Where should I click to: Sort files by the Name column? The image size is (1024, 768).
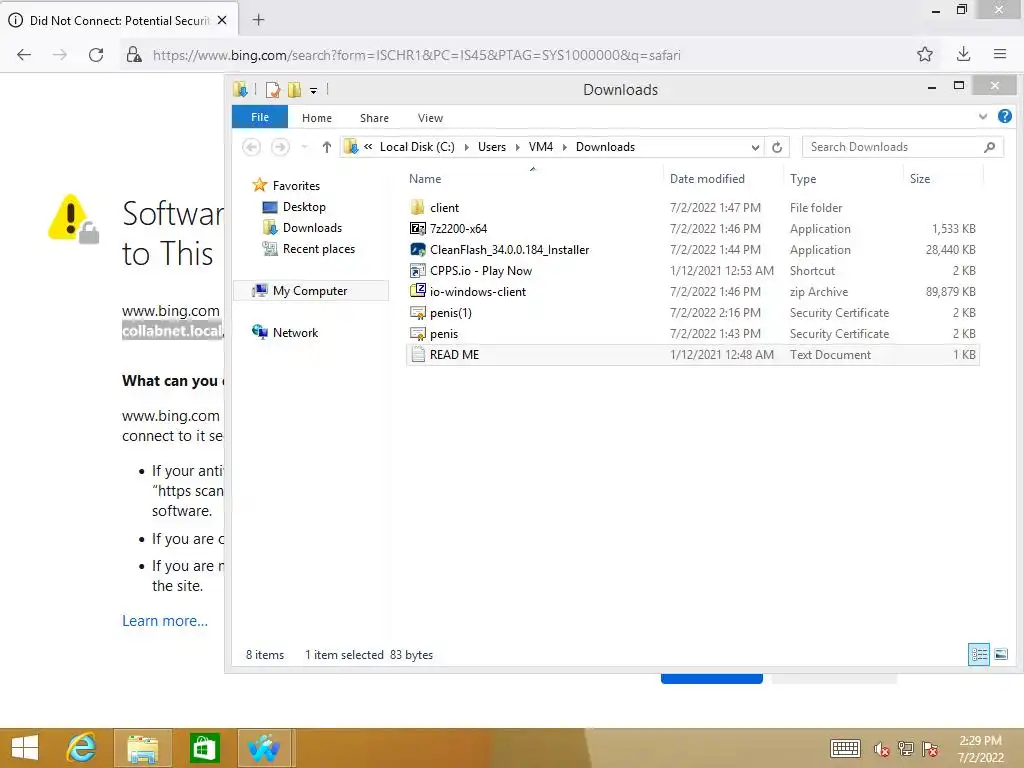[425, 179]
